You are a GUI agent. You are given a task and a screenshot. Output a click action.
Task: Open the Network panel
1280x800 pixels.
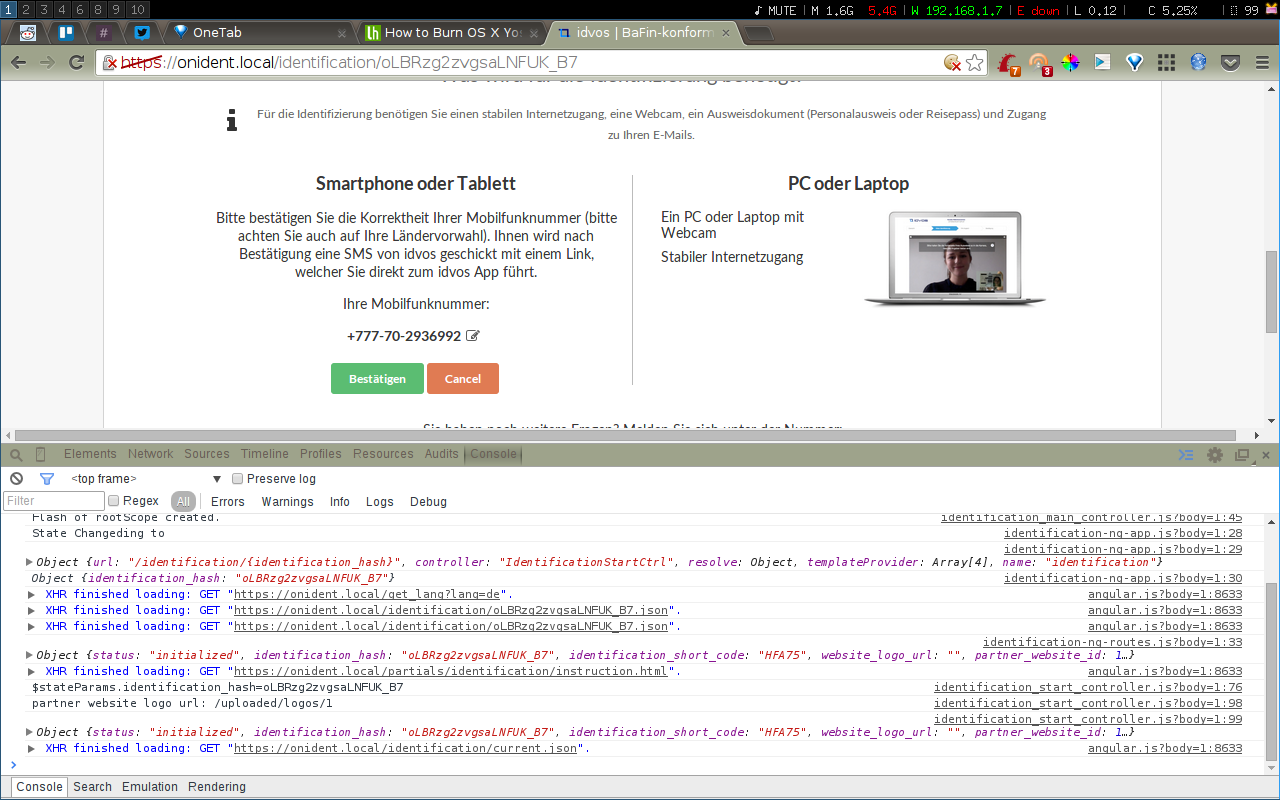(150, 454)
